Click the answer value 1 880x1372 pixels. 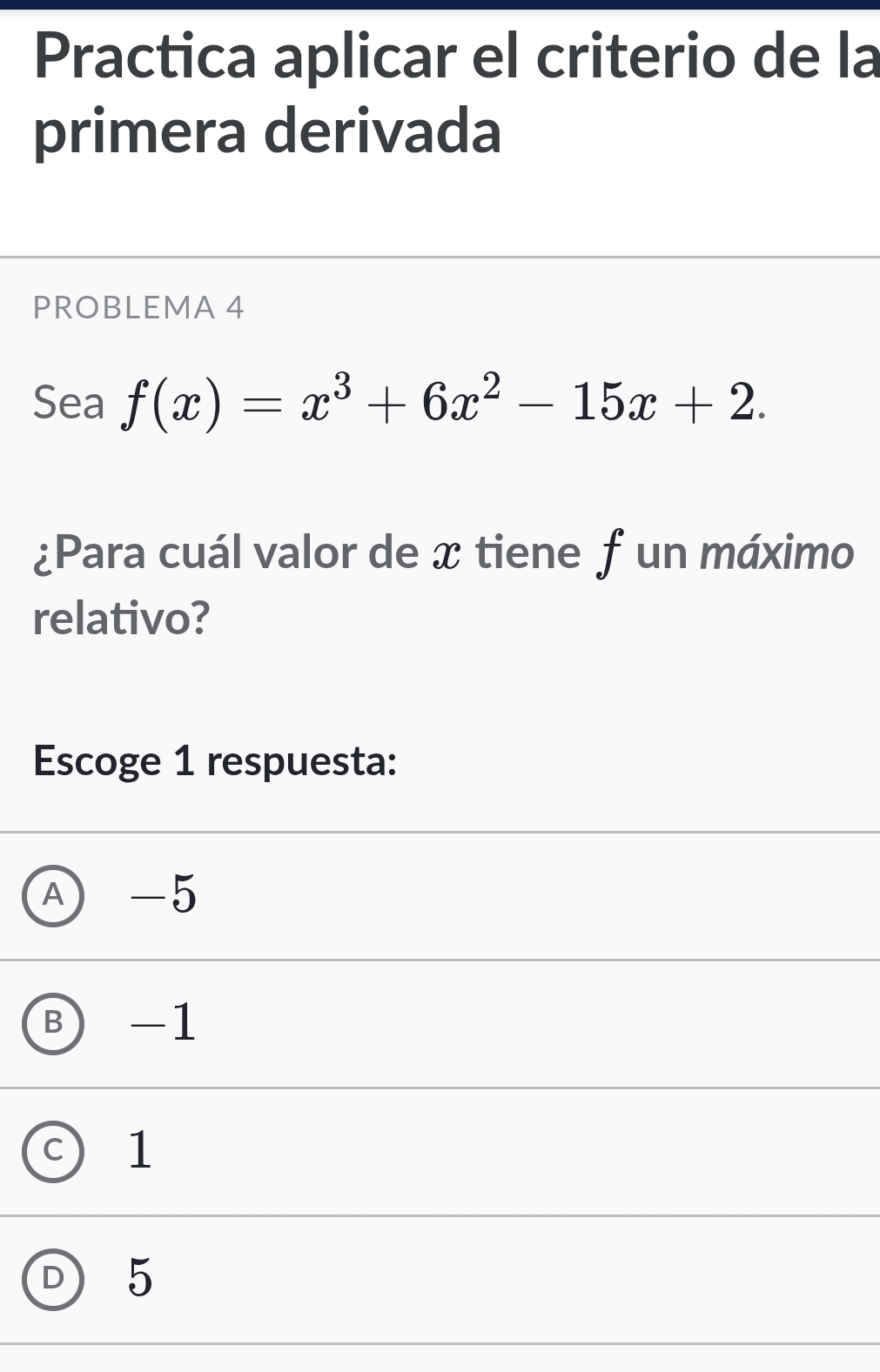coord(140,1151)
